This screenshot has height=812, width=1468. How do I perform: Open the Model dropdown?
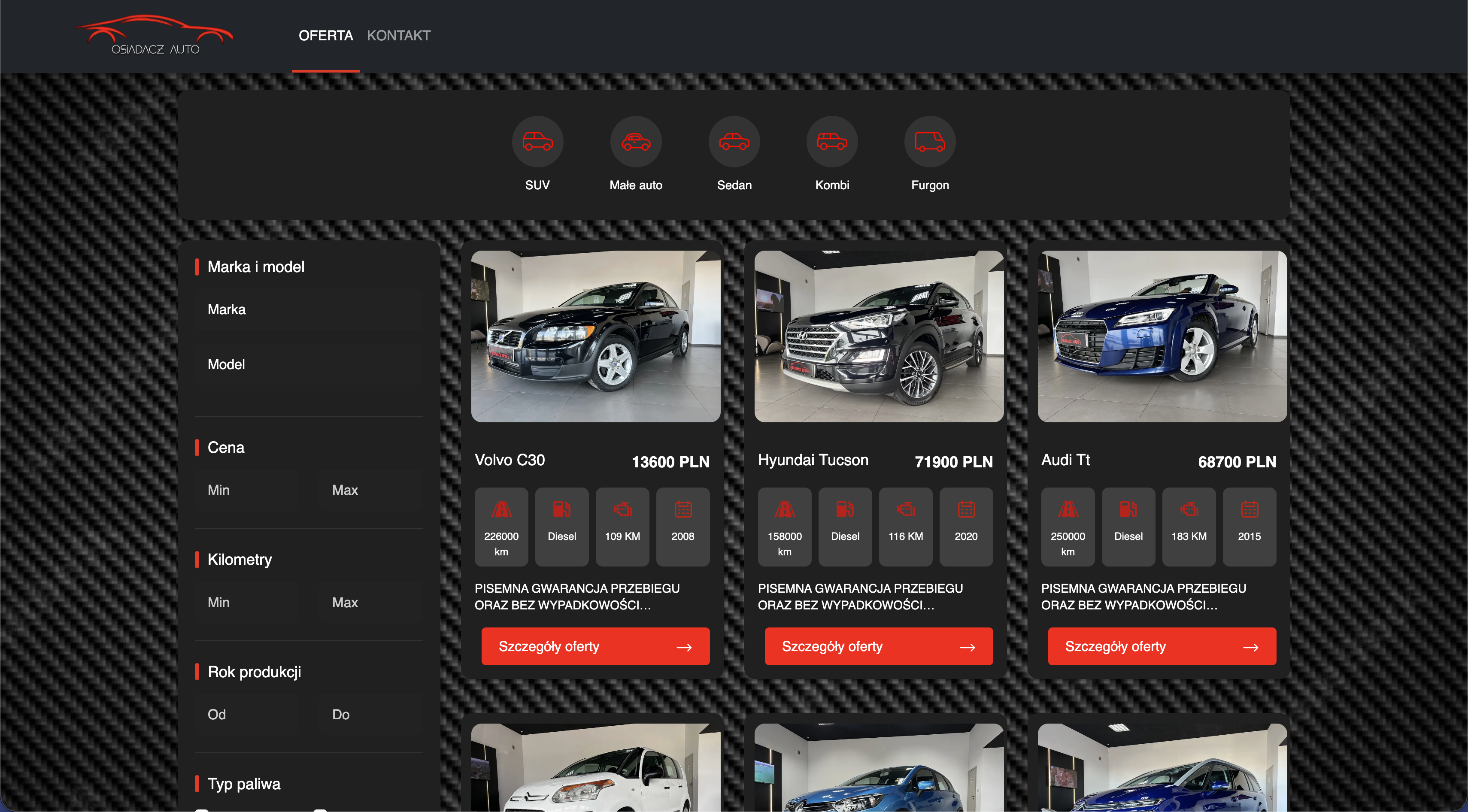point(308,364)
